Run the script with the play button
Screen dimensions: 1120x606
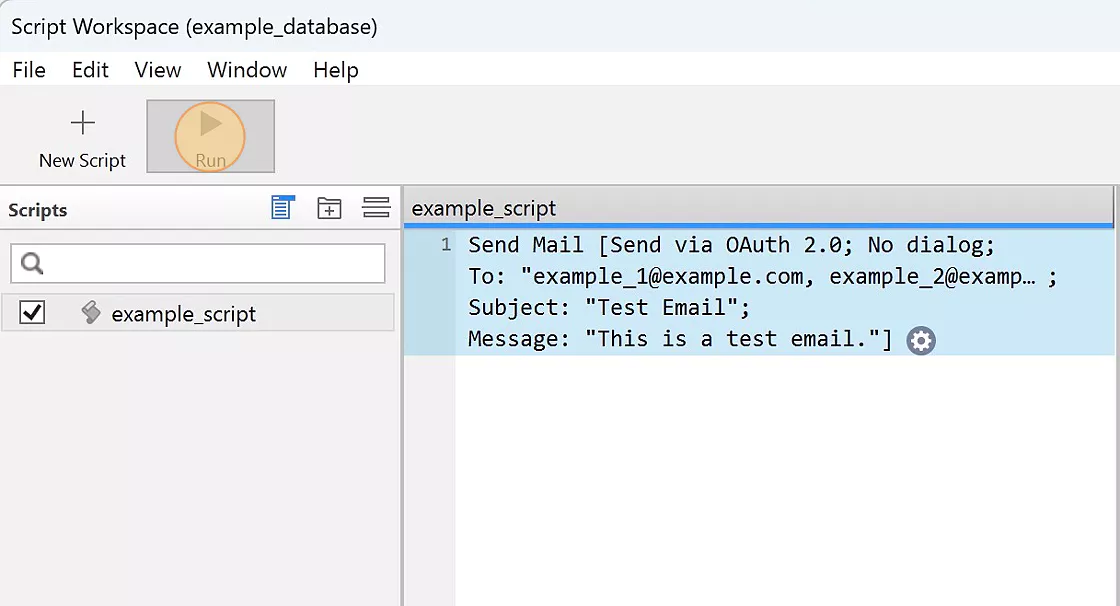pos(211,136)
